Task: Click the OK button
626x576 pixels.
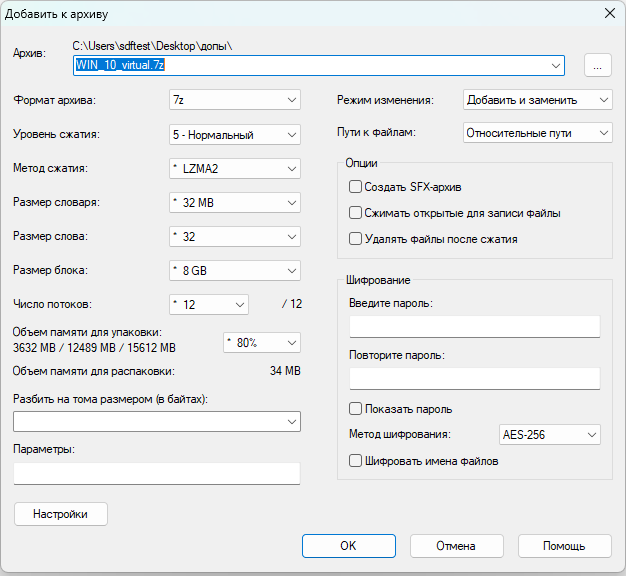Action: pos(348,546)
